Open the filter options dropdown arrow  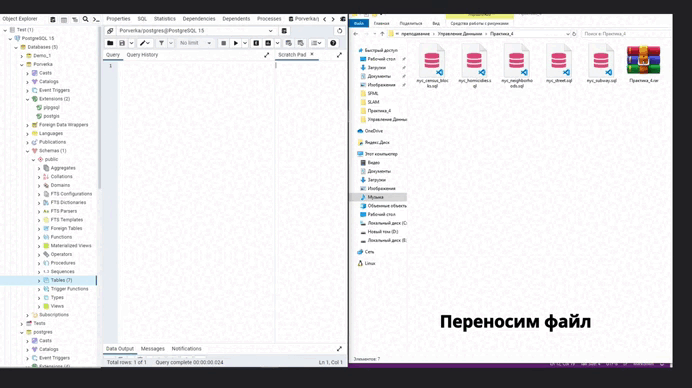[170, 43]
